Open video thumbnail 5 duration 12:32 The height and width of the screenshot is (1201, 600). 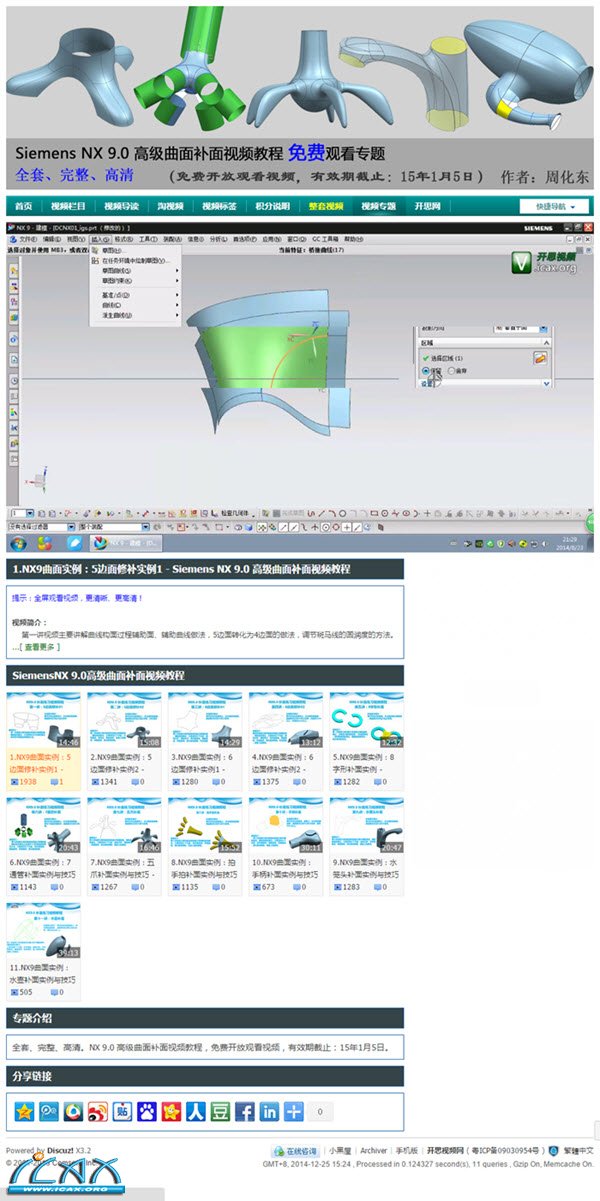[x=366, y=720]
